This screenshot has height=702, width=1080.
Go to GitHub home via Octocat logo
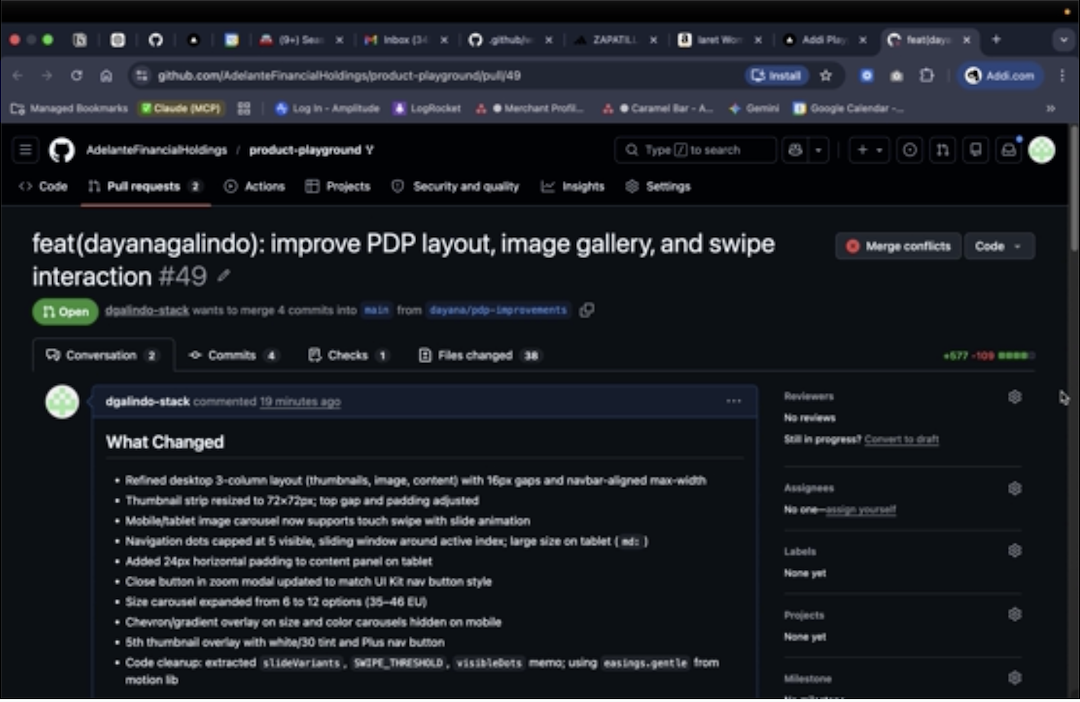point(62,149)
